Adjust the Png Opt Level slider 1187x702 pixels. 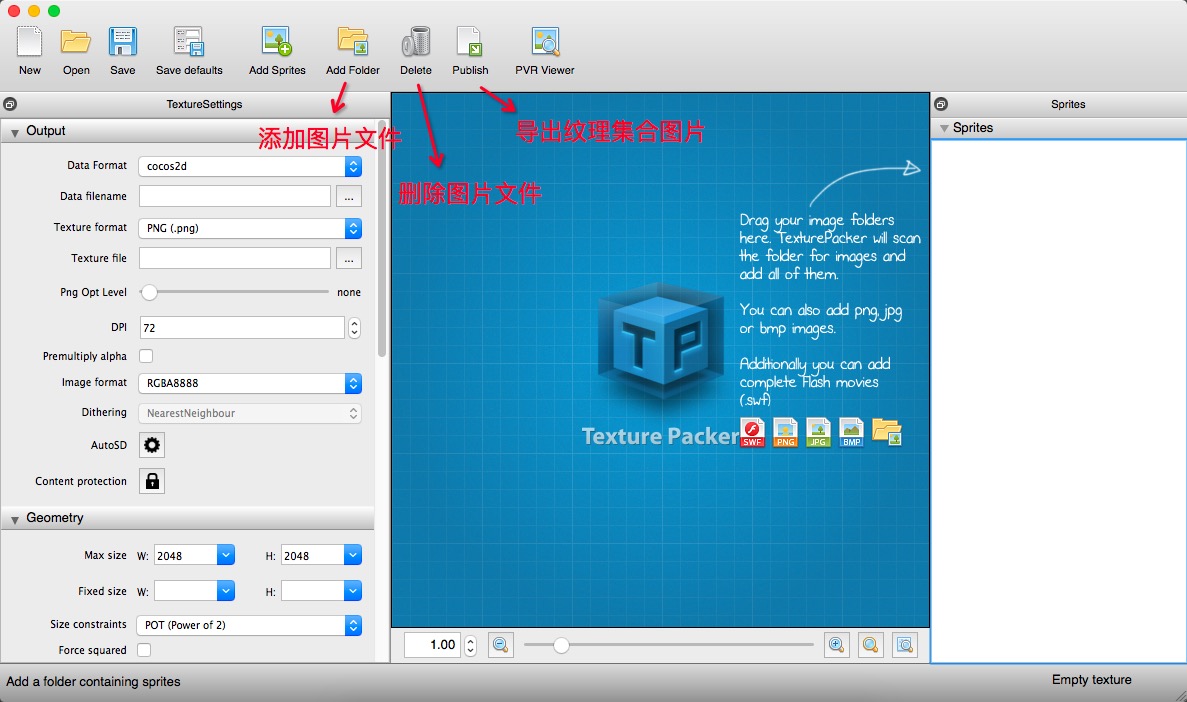point(148,293)
